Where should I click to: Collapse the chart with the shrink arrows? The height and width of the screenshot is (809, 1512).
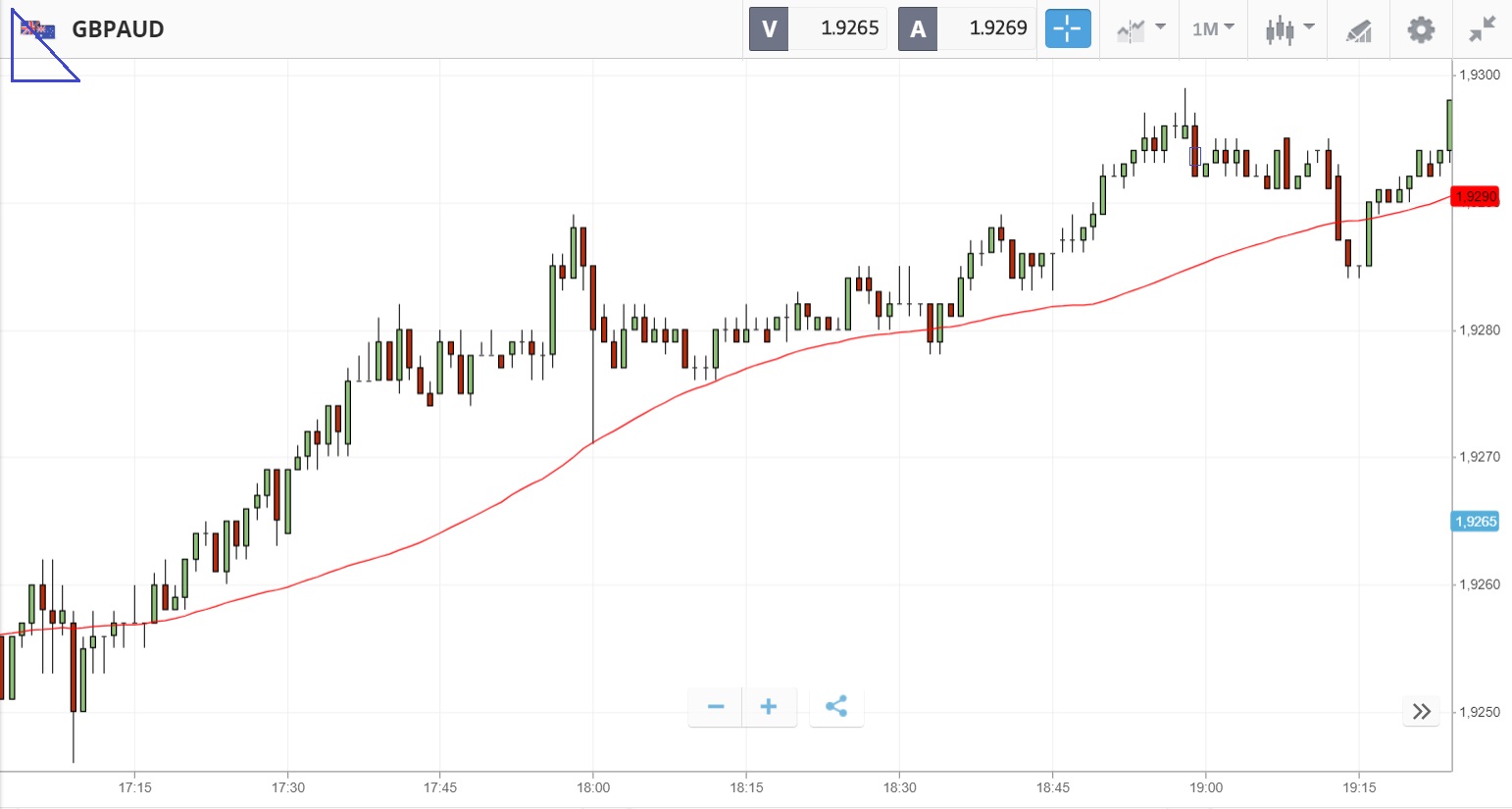1483,29
